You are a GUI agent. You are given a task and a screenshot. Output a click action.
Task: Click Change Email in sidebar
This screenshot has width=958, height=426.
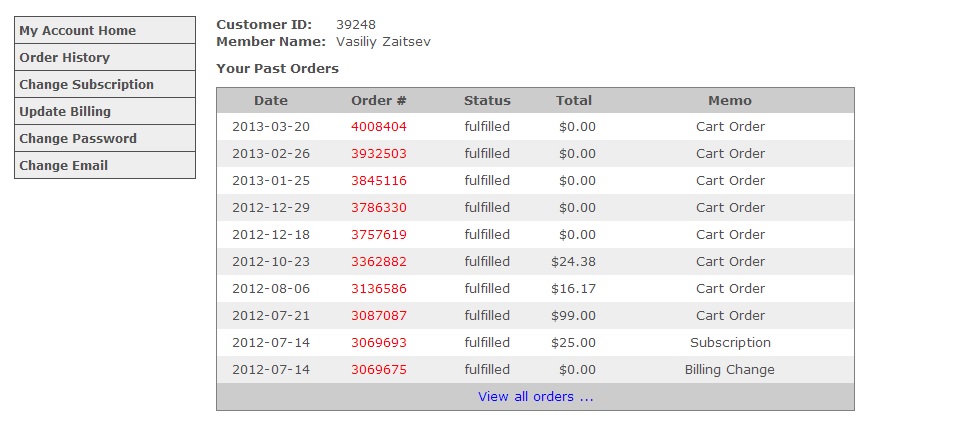63,166
